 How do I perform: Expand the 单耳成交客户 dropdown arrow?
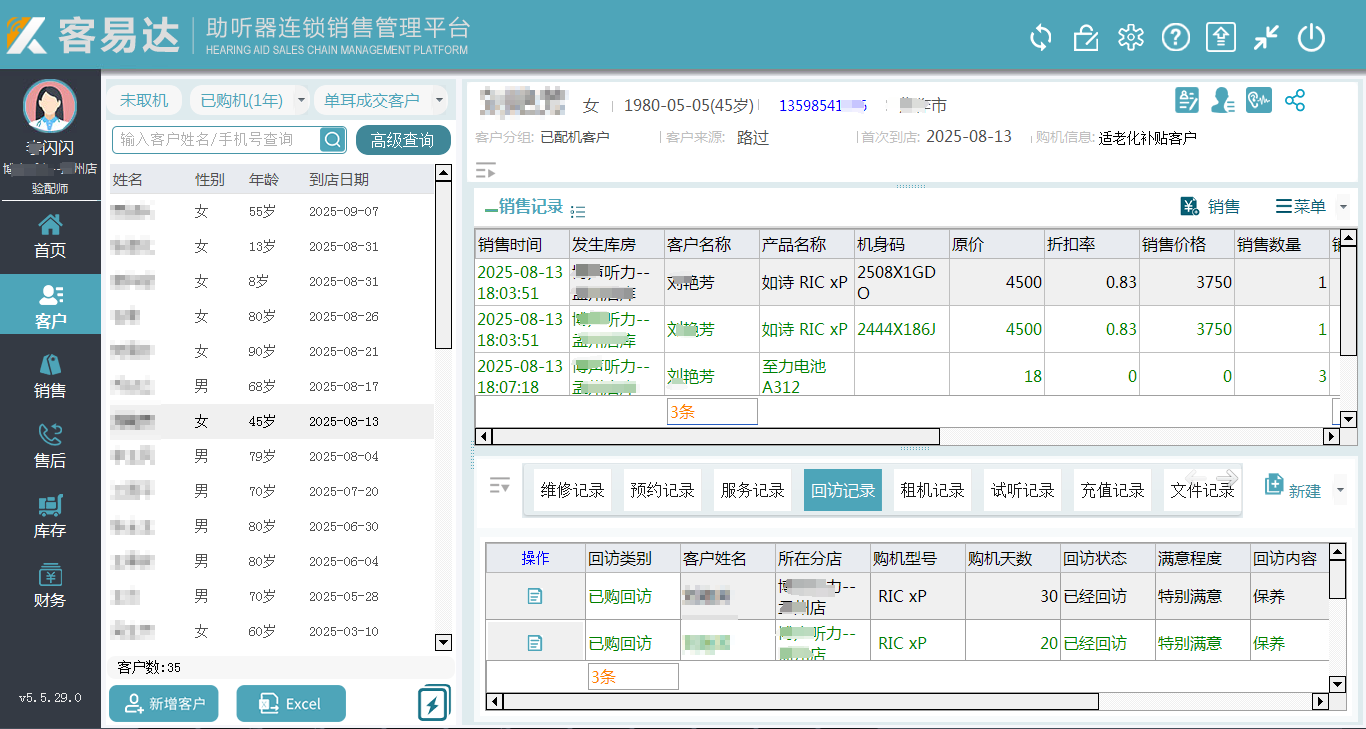pyautogui.click(x=439, y=100)
